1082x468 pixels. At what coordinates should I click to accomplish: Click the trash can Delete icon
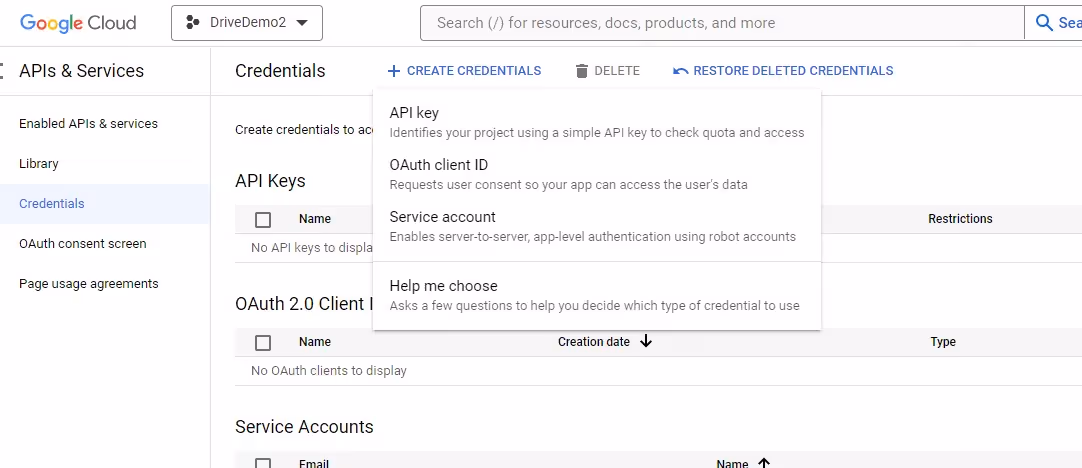pos(582,71)
